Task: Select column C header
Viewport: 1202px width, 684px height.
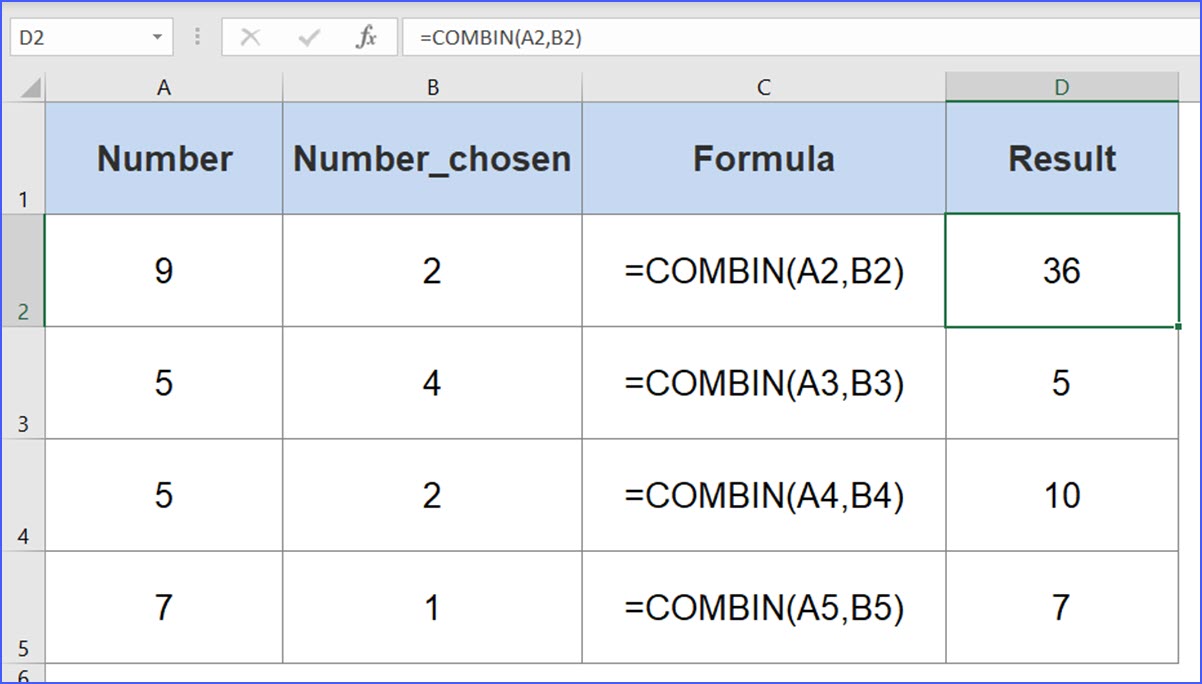Action: tap(763, 88)
